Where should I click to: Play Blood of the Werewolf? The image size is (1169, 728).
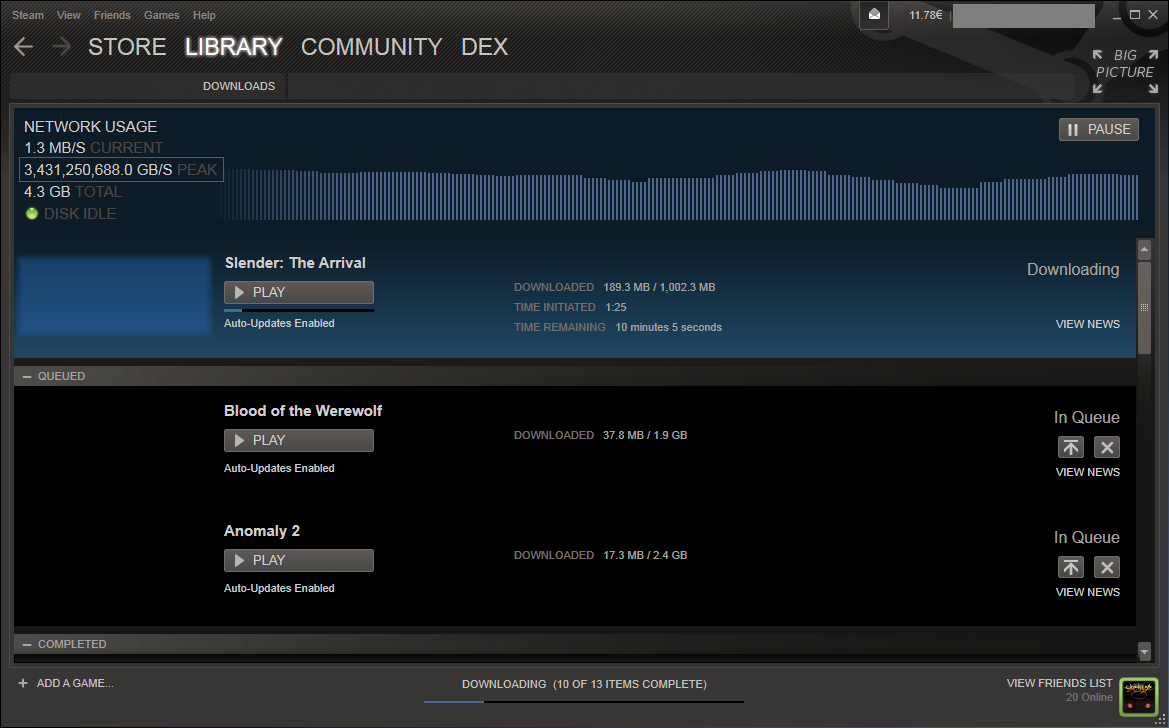299,441
